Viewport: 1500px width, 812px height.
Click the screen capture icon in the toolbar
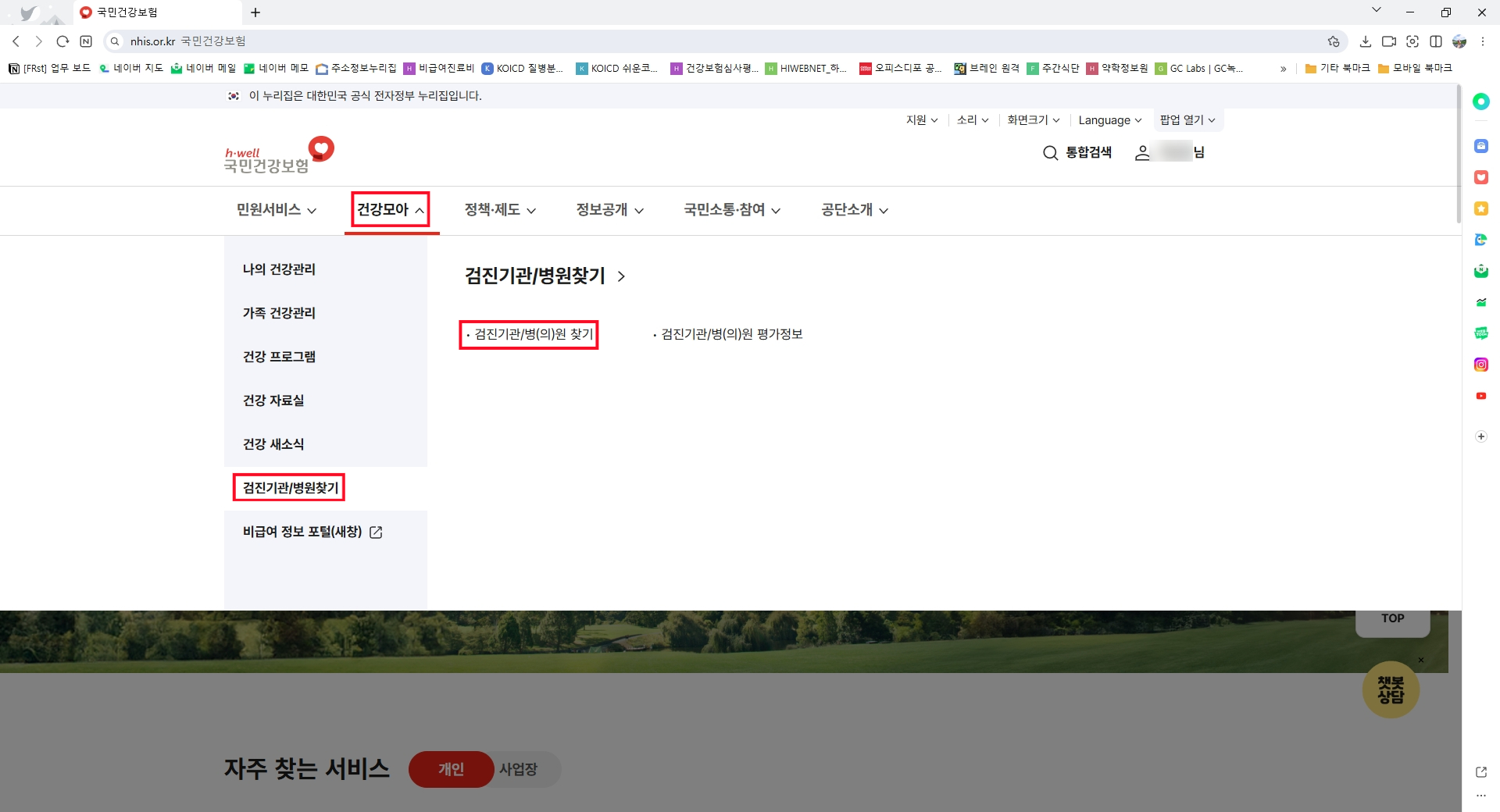[x=1413, y=41]
